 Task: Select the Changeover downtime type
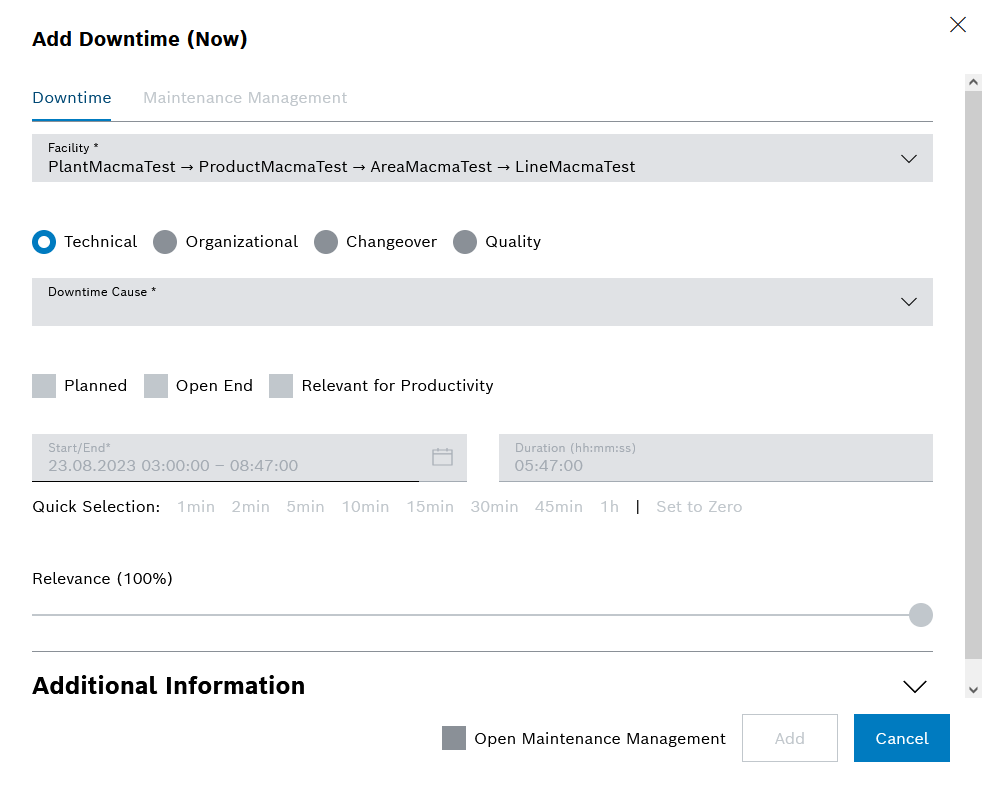pos(326,242)
